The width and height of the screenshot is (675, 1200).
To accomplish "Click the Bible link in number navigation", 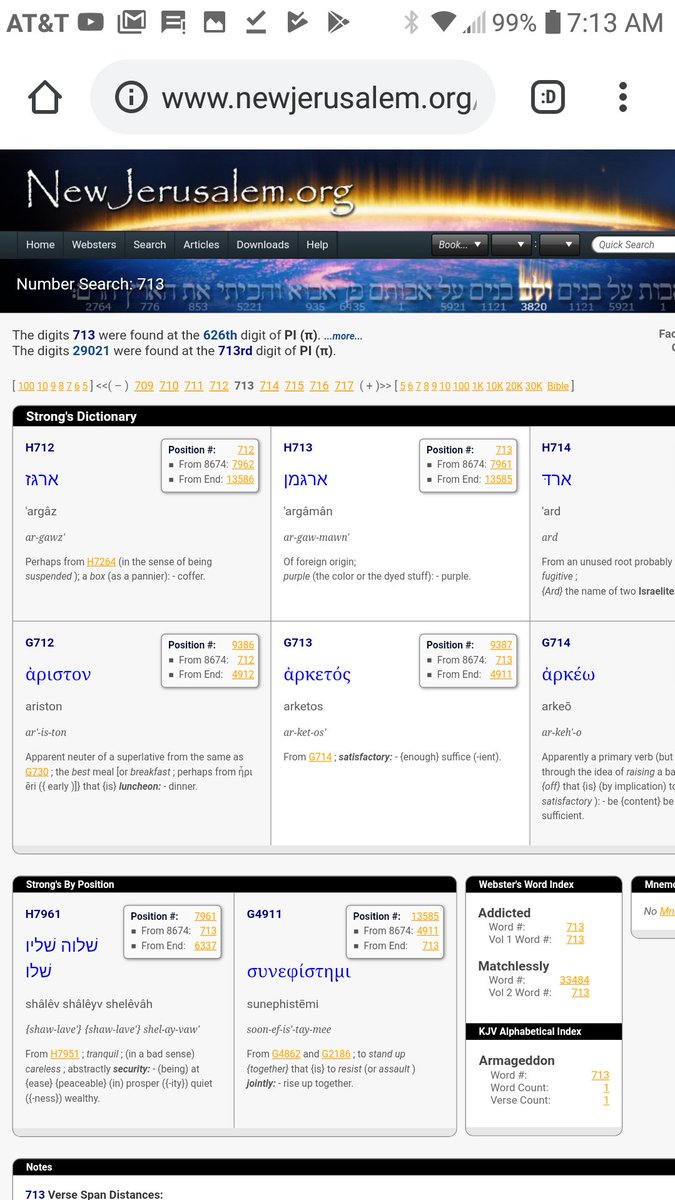I will (558, 386).
